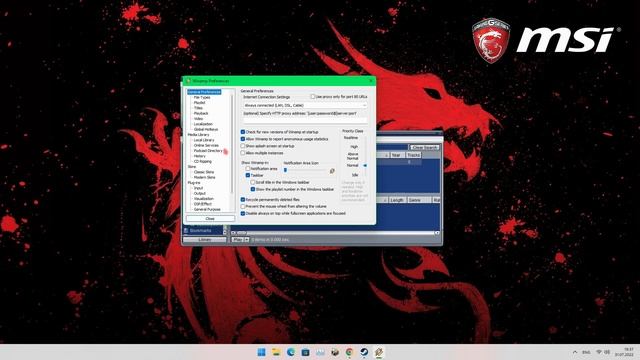Select Modern Skins in the tree
Screen dimensions: 640x360
tap(204, 177)
